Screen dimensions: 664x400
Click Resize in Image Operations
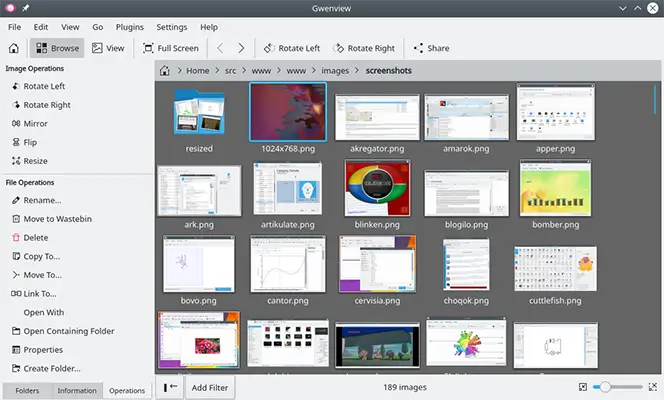(34, 161)
